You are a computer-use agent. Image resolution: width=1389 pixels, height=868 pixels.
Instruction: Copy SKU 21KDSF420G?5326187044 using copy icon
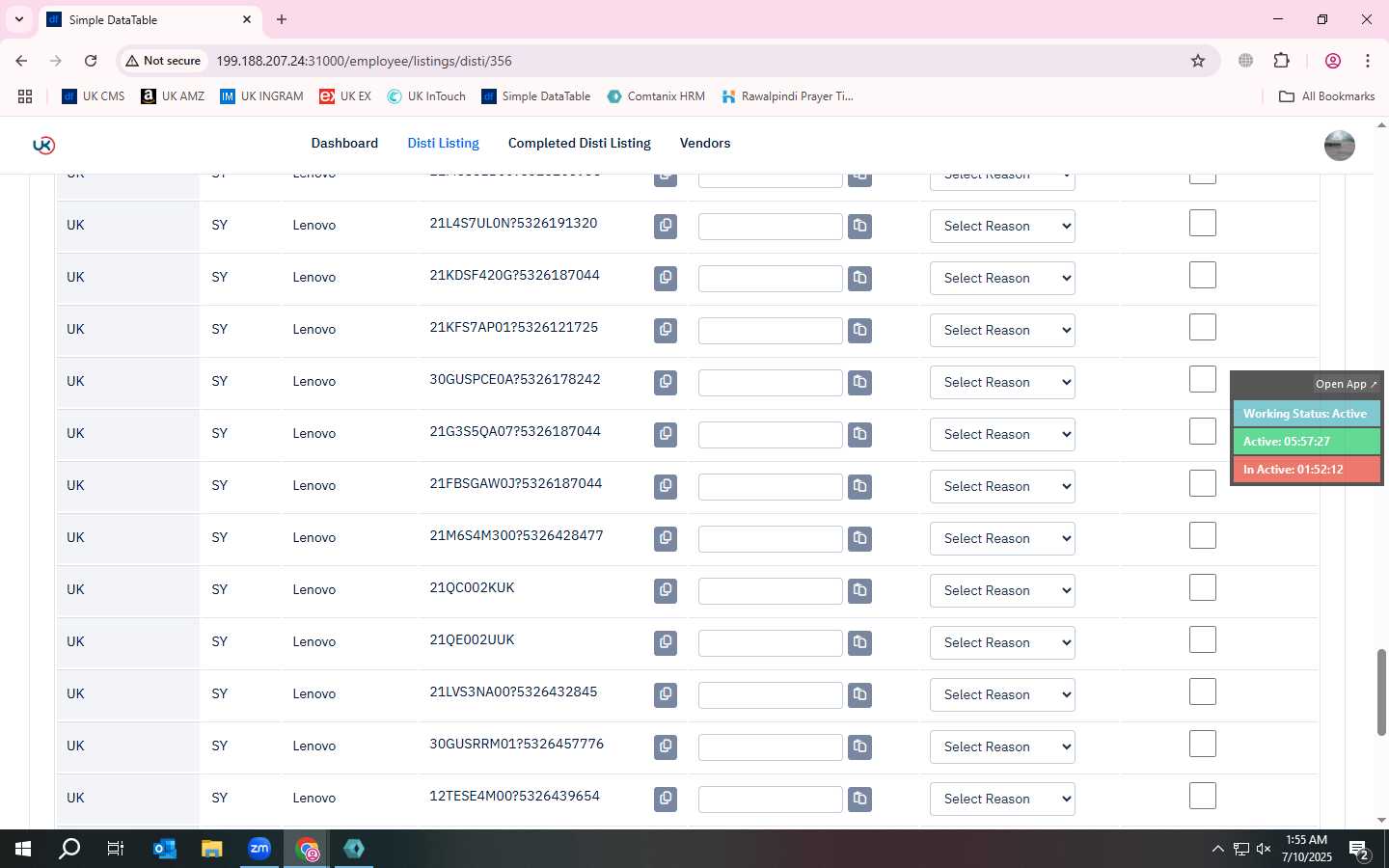point(666,278)
